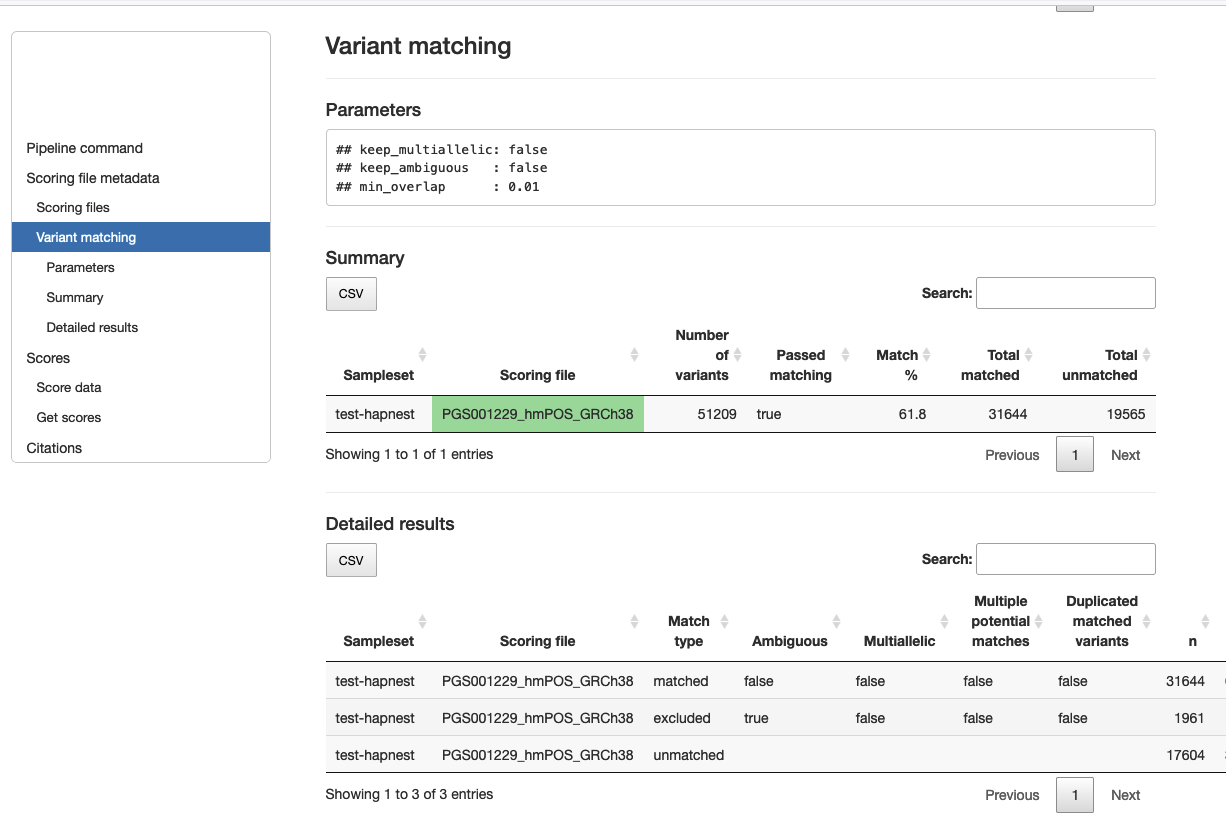Open Citations section in sidebar
Image resolution: width=1226 pixels, height=830 pixels.
[54, 448]
